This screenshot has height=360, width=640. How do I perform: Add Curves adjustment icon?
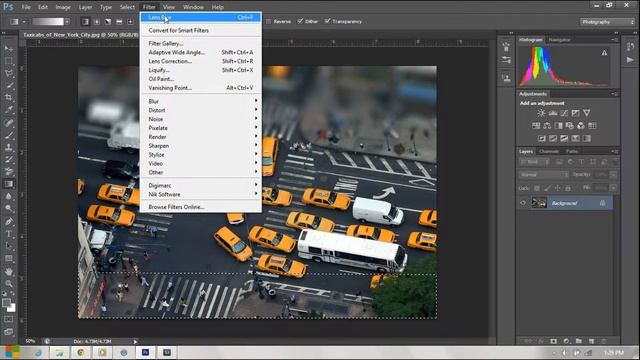(564, 113)
